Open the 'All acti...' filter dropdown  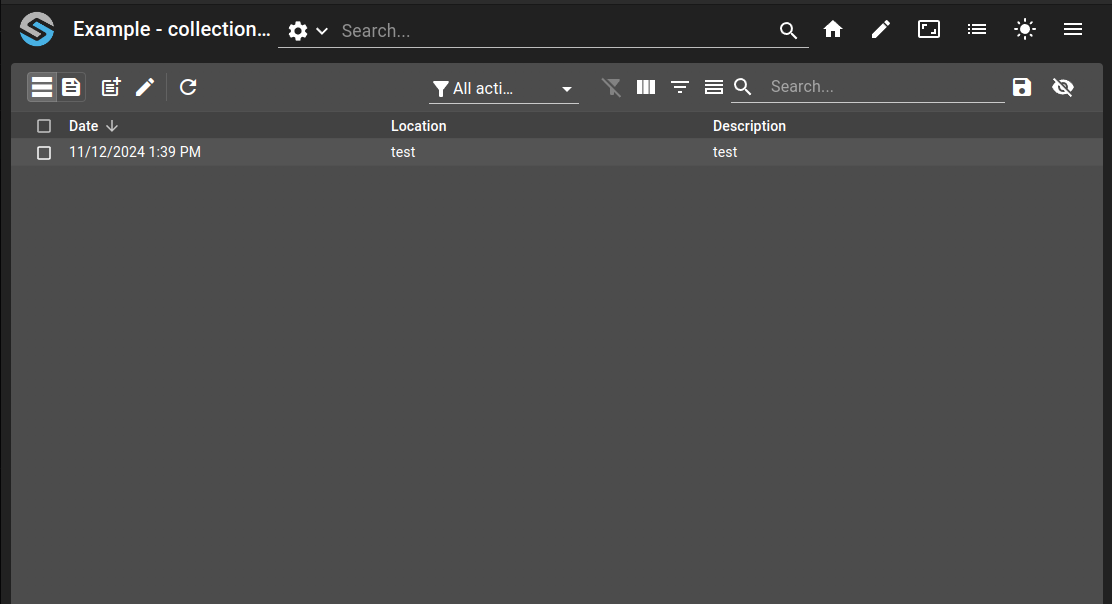coord(504,89)
